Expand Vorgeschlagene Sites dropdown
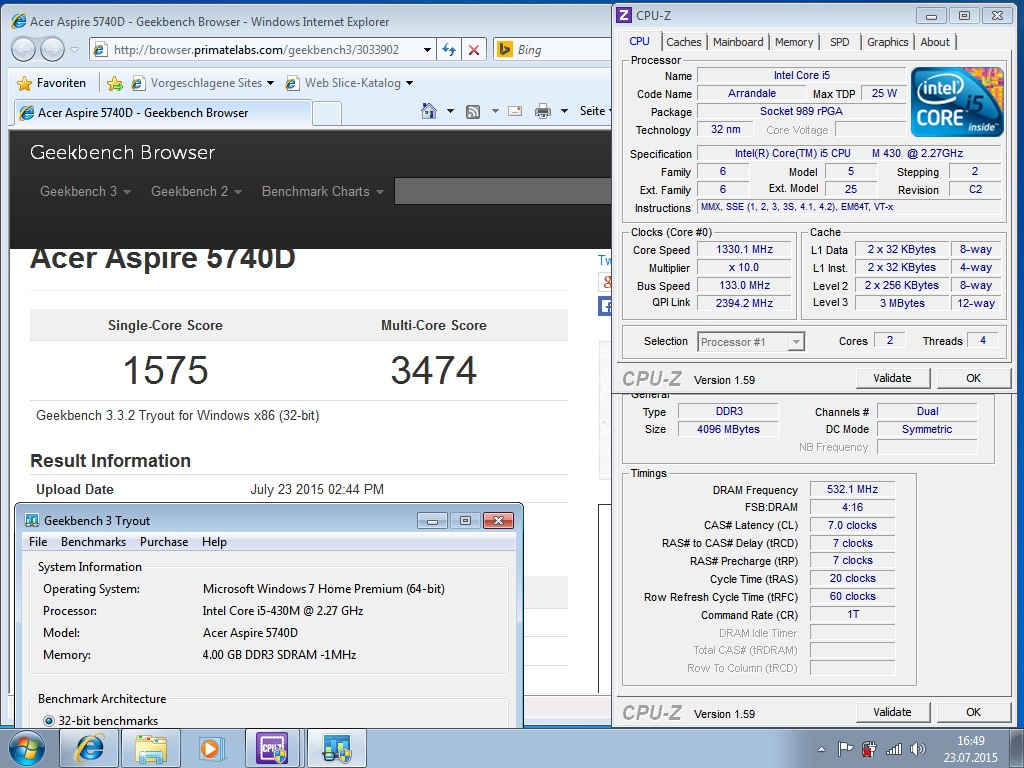The width and height of the screenshot is (1024, 768). 270,83
